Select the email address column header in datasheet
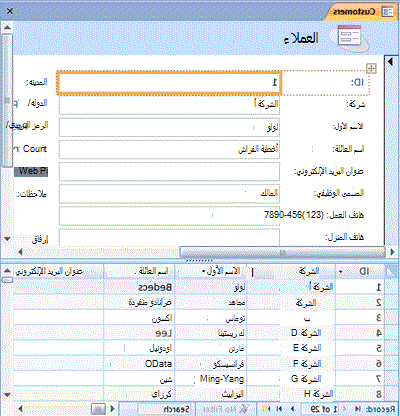Image resolution: width=400 pixels, height=416 pixels. point(58,272)
